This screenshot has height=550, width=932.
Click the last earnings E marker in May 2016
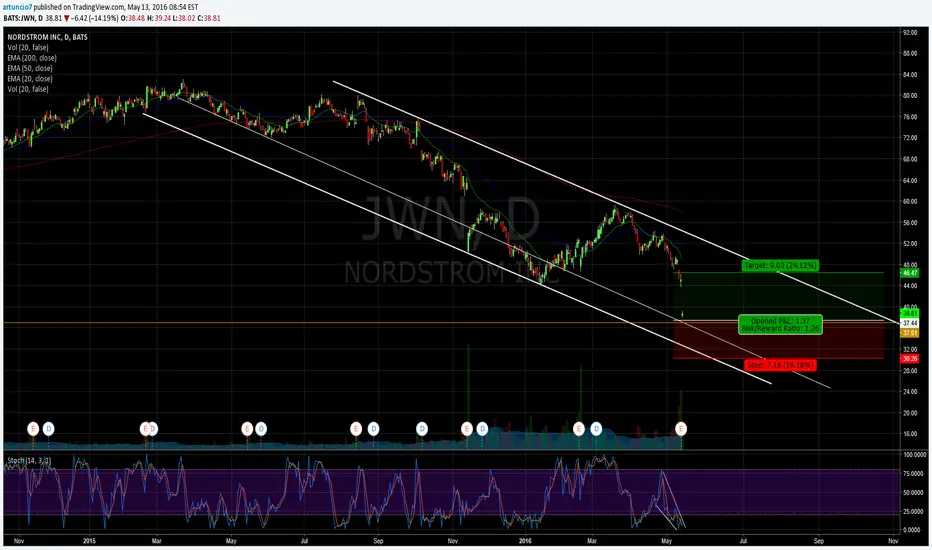(681, 428)
